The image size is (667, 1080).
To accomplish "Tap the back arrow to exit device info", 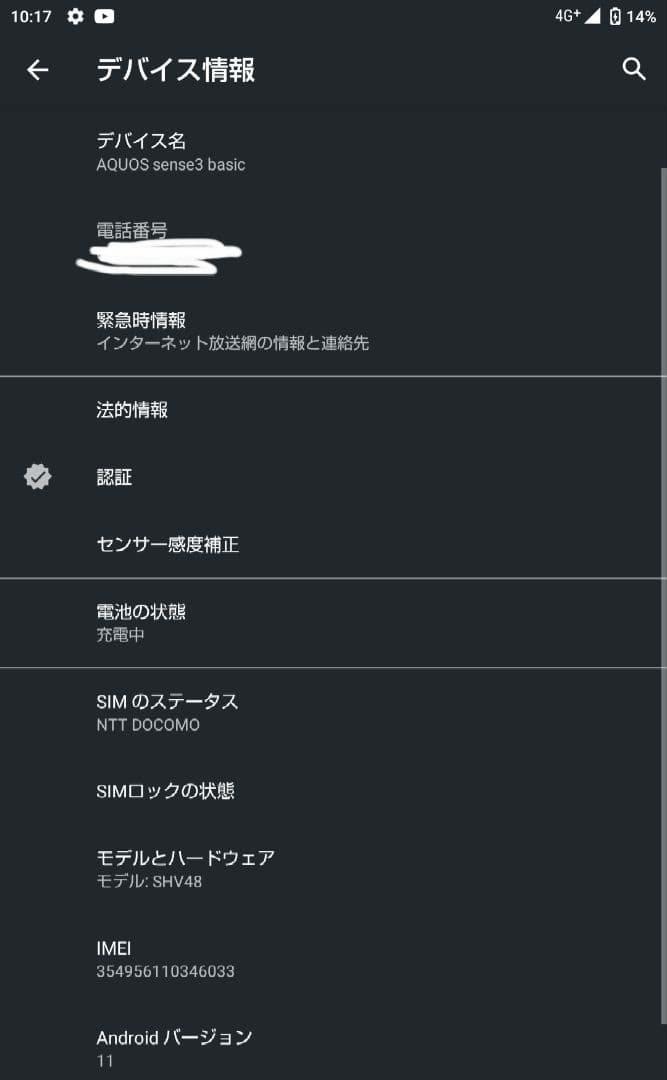I will click(x=37, y=70).
